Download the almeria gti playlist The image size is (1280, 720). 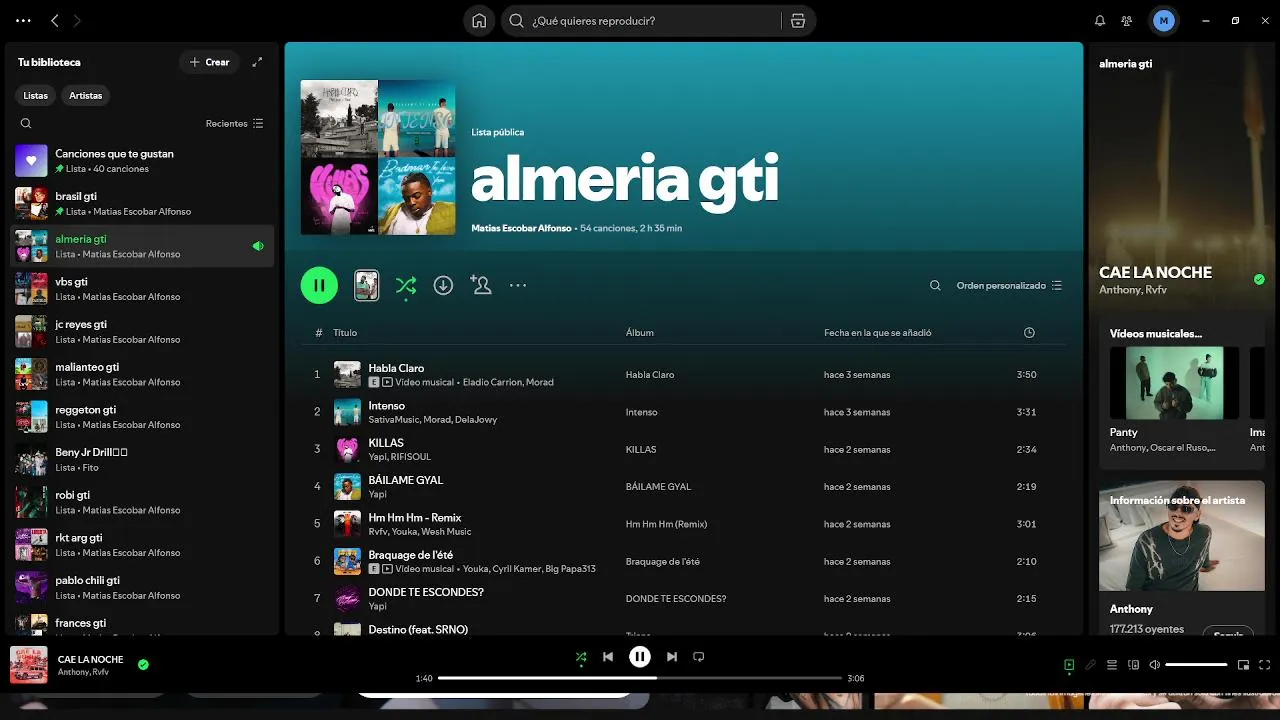click(443, 285)
